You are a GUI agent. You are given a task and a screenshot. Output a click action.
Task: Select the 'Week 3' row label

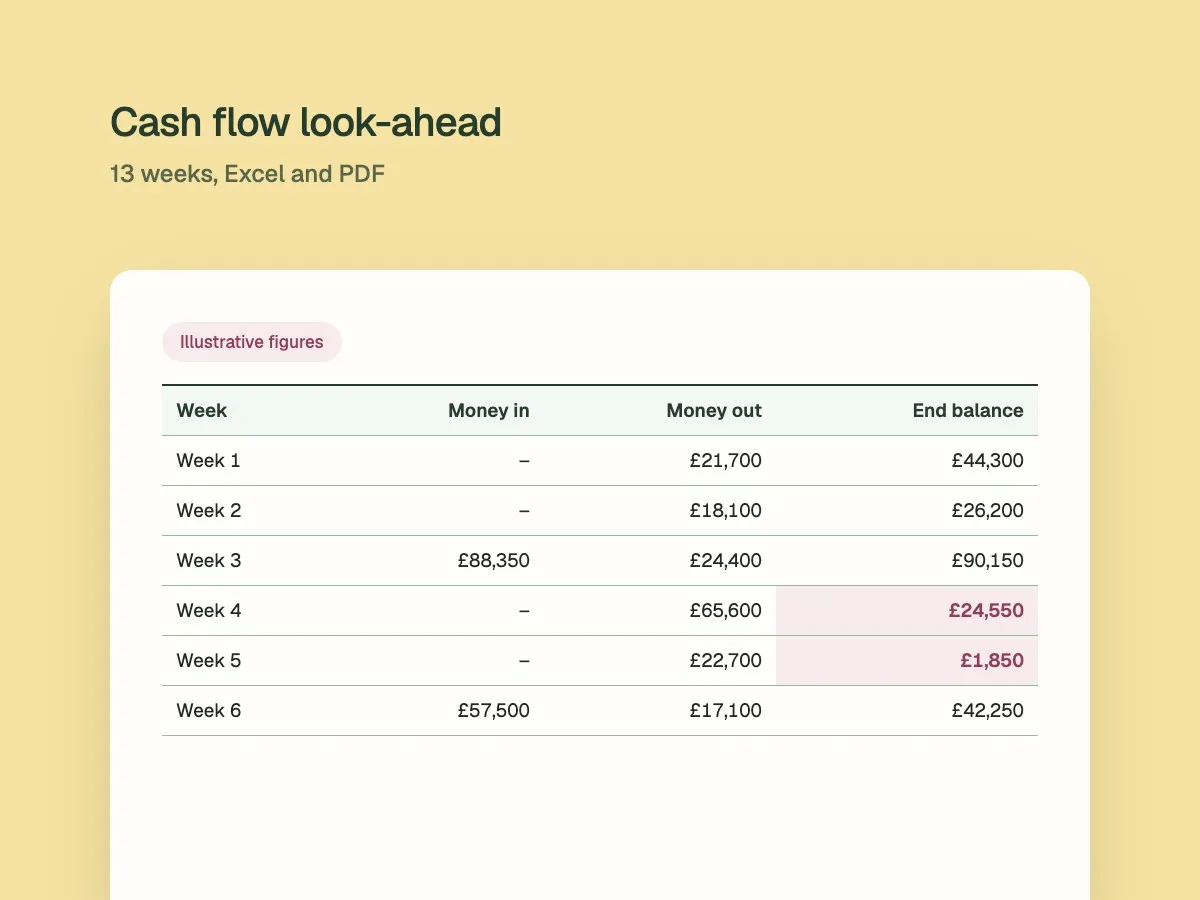[209, 561]
